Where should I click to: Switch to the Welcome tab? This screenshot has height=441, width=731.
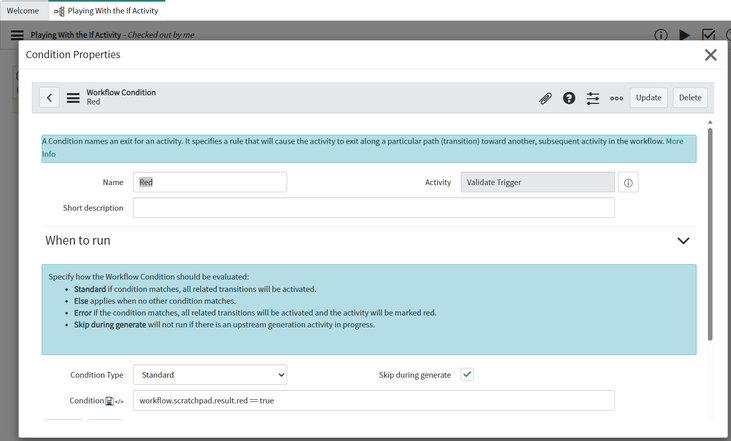point(23,11)
